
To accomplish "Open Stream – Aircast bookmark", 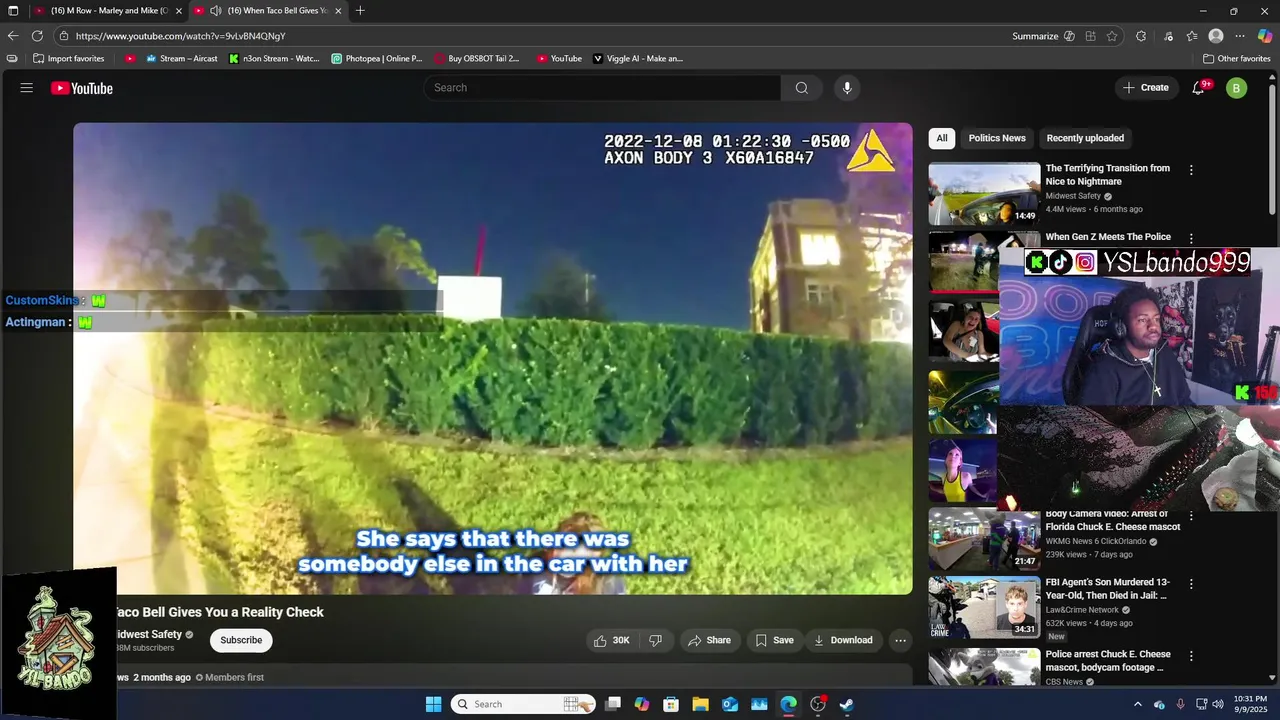I will 182,59.
